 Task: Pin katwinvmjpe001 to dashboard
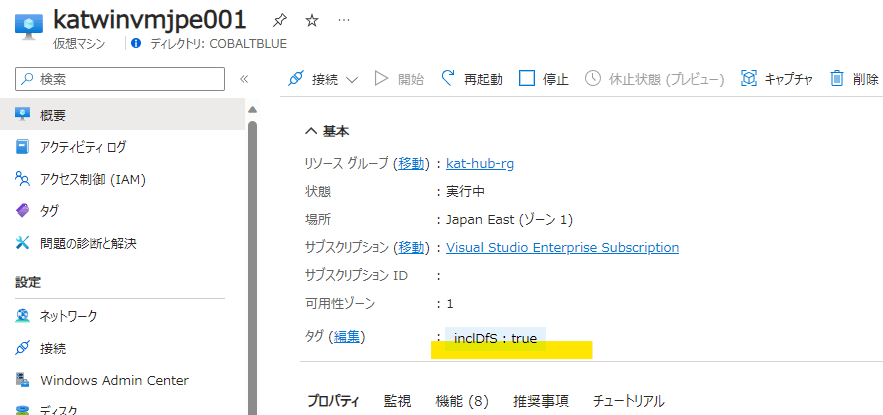[x=278, y=21]
